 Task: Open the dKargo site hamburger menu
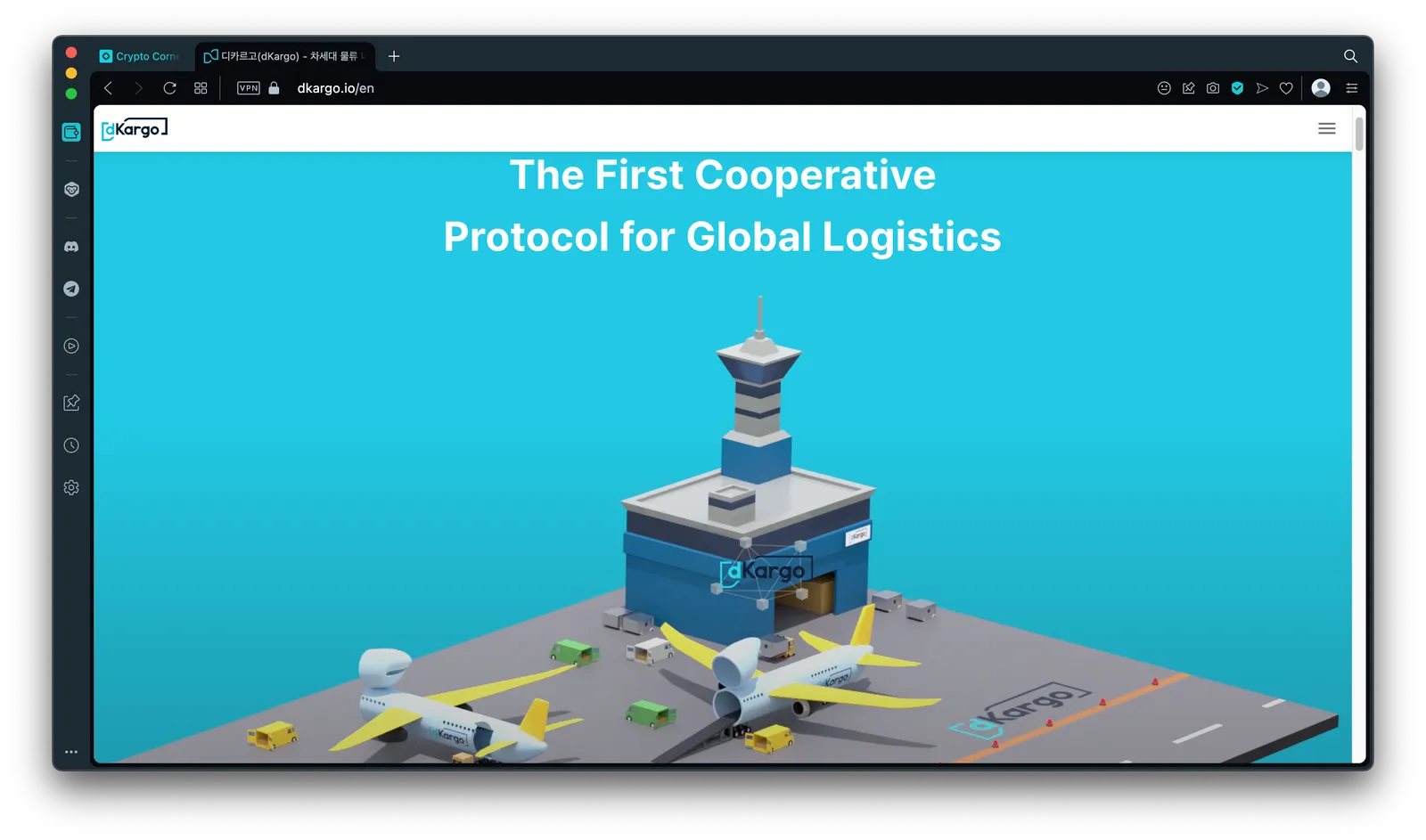pyautogui.click(x=1327, y=128)
